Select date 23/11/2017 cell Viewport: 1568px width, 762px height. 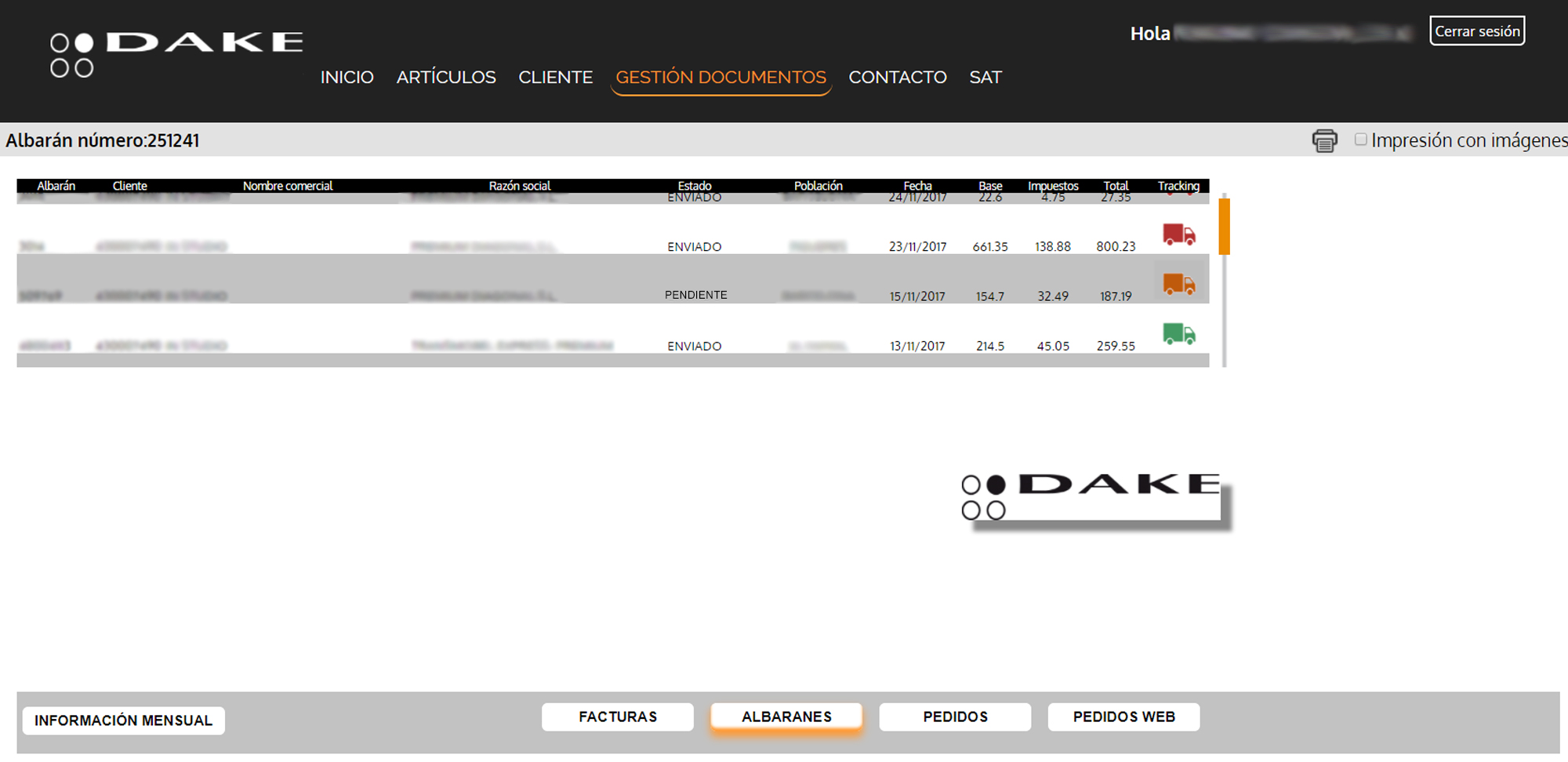tap(917, 246)
